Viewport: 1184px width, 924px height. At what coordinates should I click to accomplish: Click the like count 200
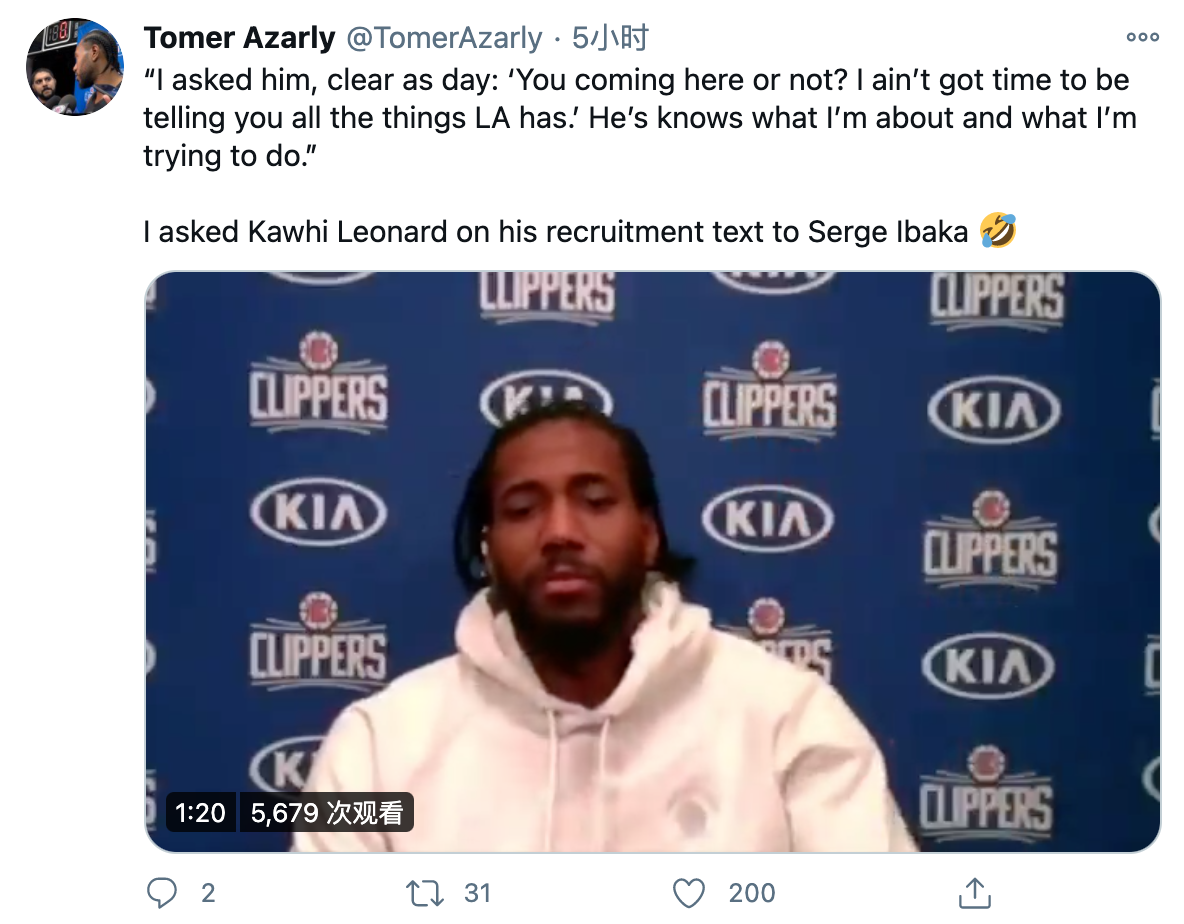752,892
